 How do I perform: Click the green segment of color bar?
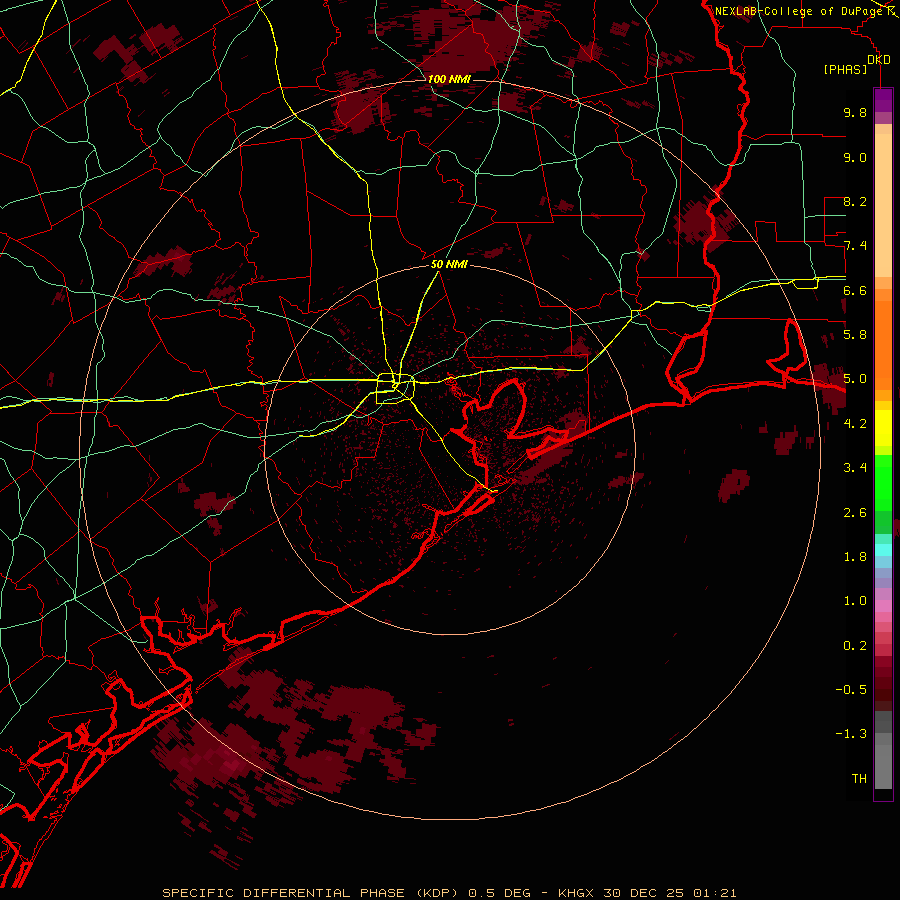tap(883, 484)
